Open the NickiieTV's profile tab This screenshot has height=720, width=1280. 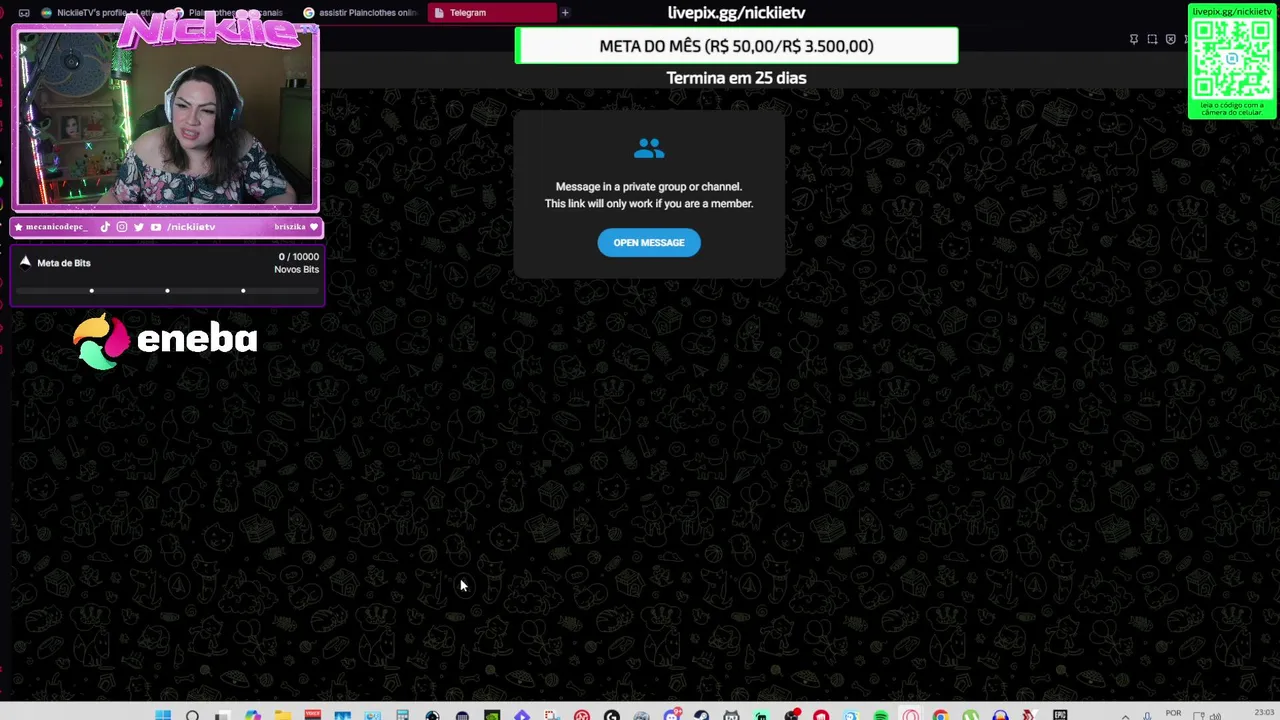click(x=100, y=12)
